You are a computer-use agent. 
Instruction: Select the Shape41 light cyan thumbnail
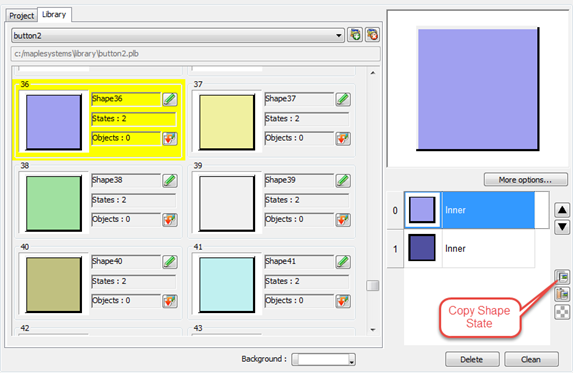pyautogui.click(x=227, y=285)
